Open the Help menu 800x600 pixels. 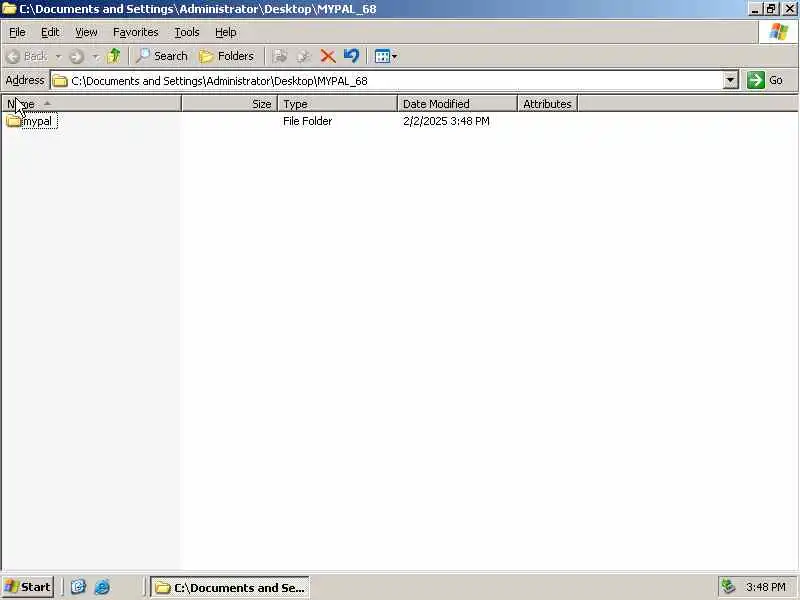(226, 32)
